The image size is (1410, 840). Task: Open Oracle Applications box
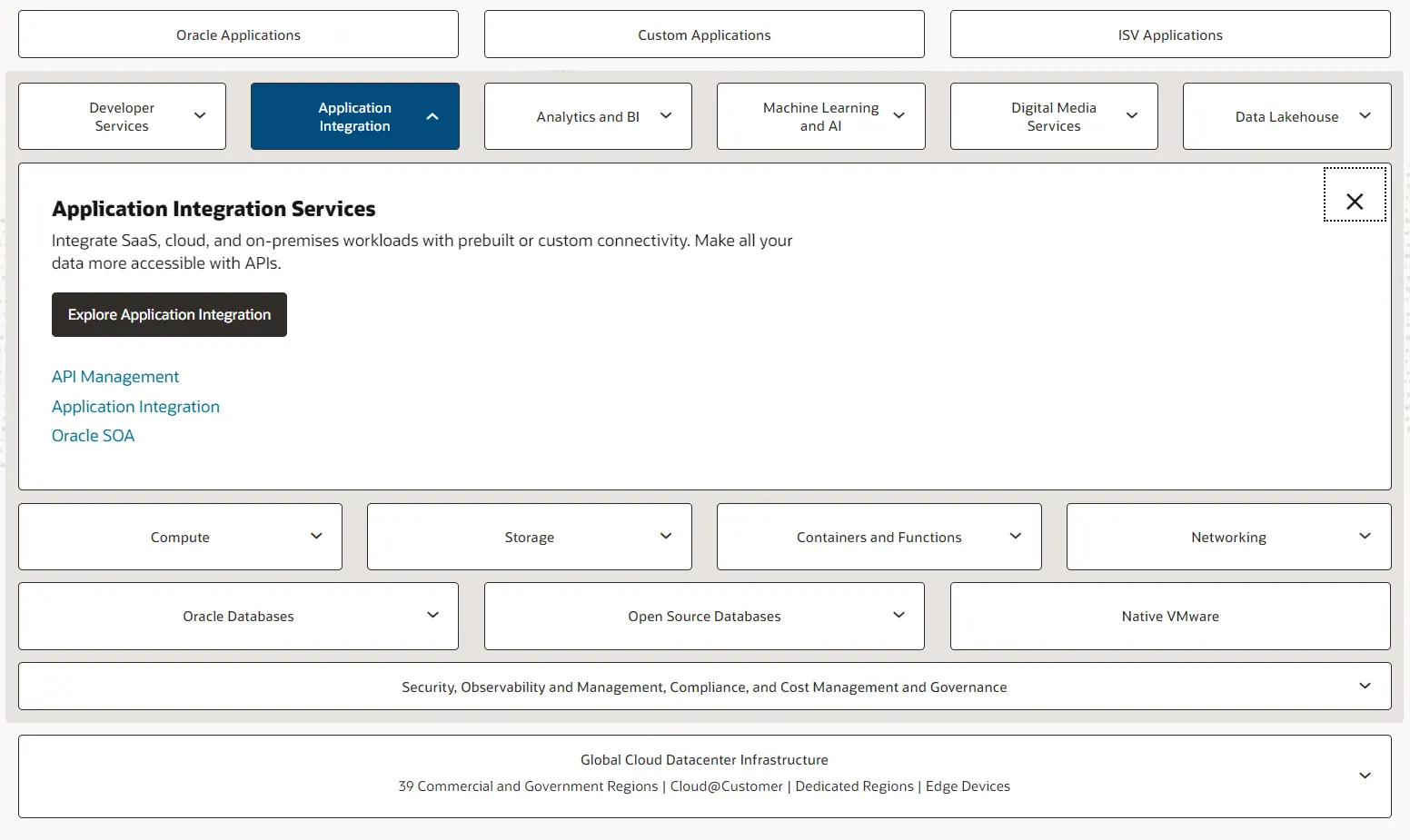(x=238, y=35)
